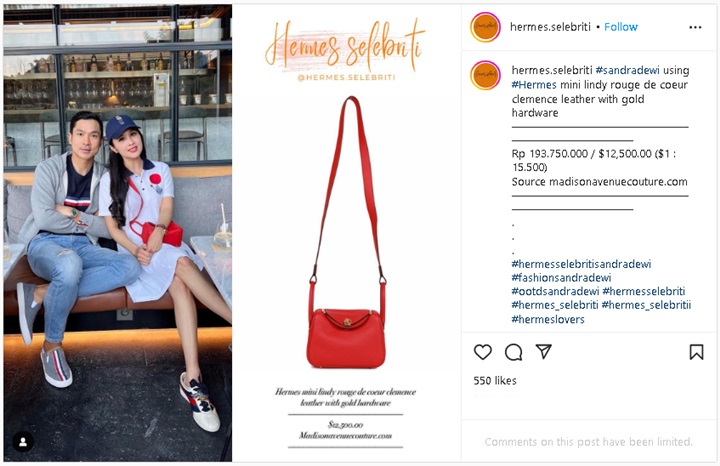720x466 pixels.
Task: Open the #hermes_selebritii hashtag
Action: 646,305
